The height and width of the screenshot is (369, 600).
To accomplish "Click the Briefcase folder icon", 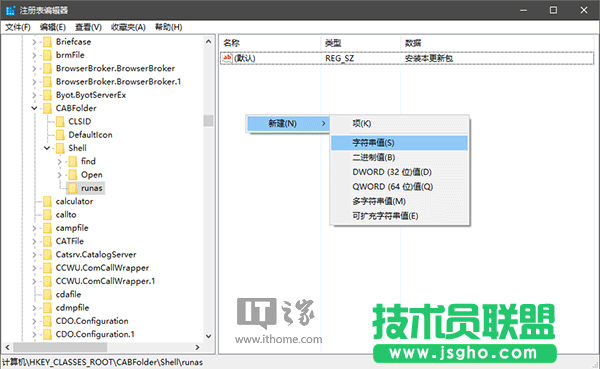I will pyautogui.click(x=47, y=42).
